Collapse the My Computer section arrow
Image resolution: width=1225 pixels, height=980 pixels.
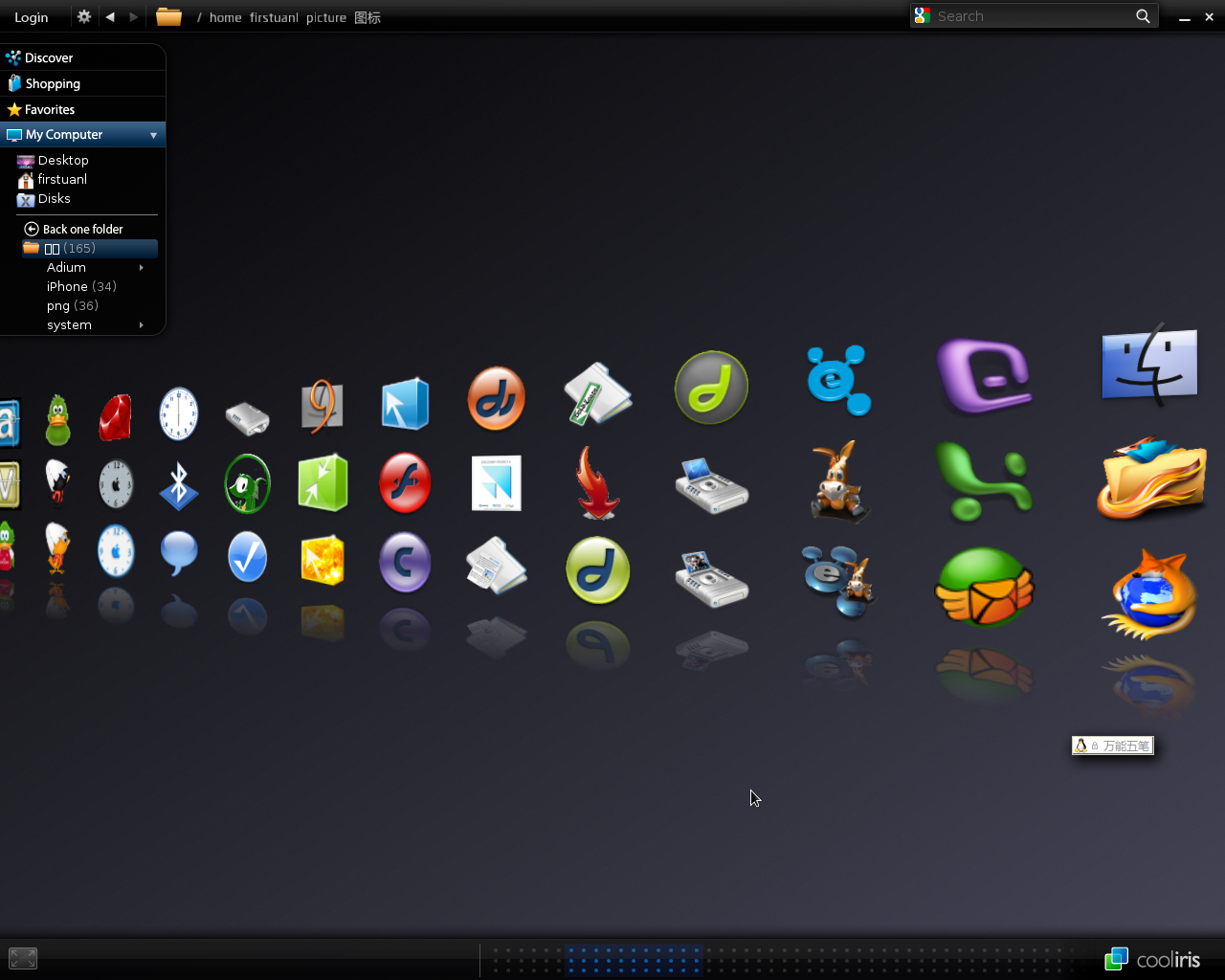tap(153, 135)
